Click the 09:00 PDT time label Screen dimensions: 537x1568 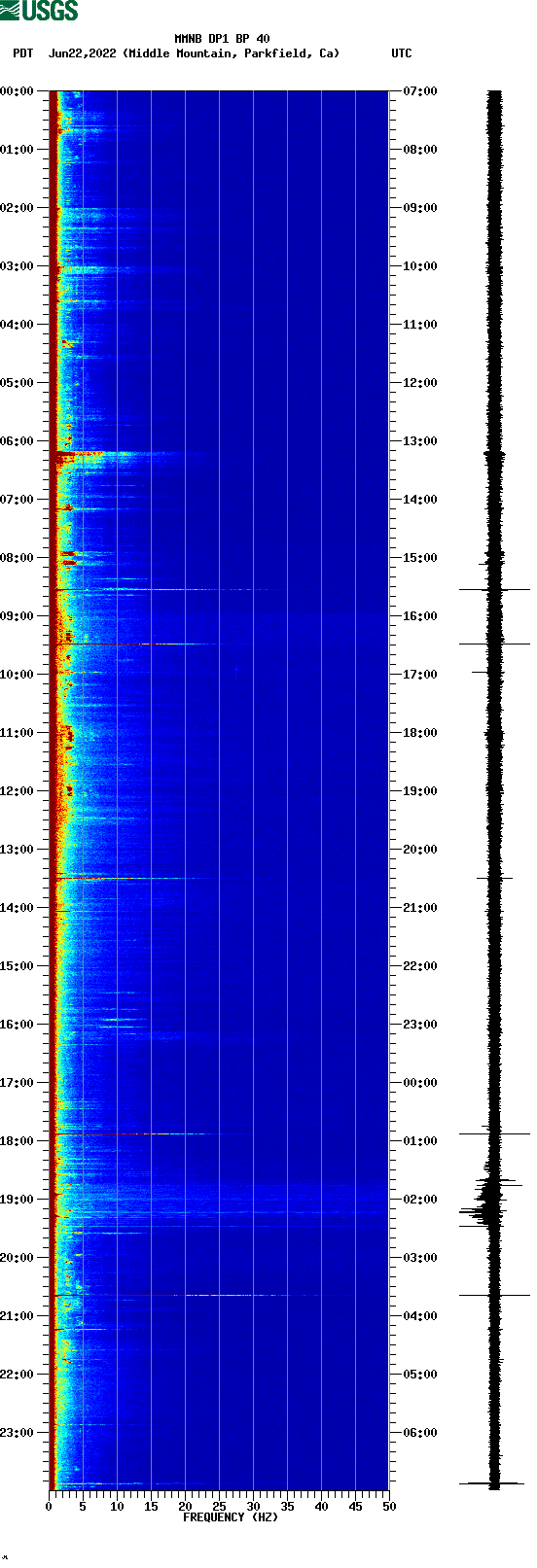click(18, 616)
